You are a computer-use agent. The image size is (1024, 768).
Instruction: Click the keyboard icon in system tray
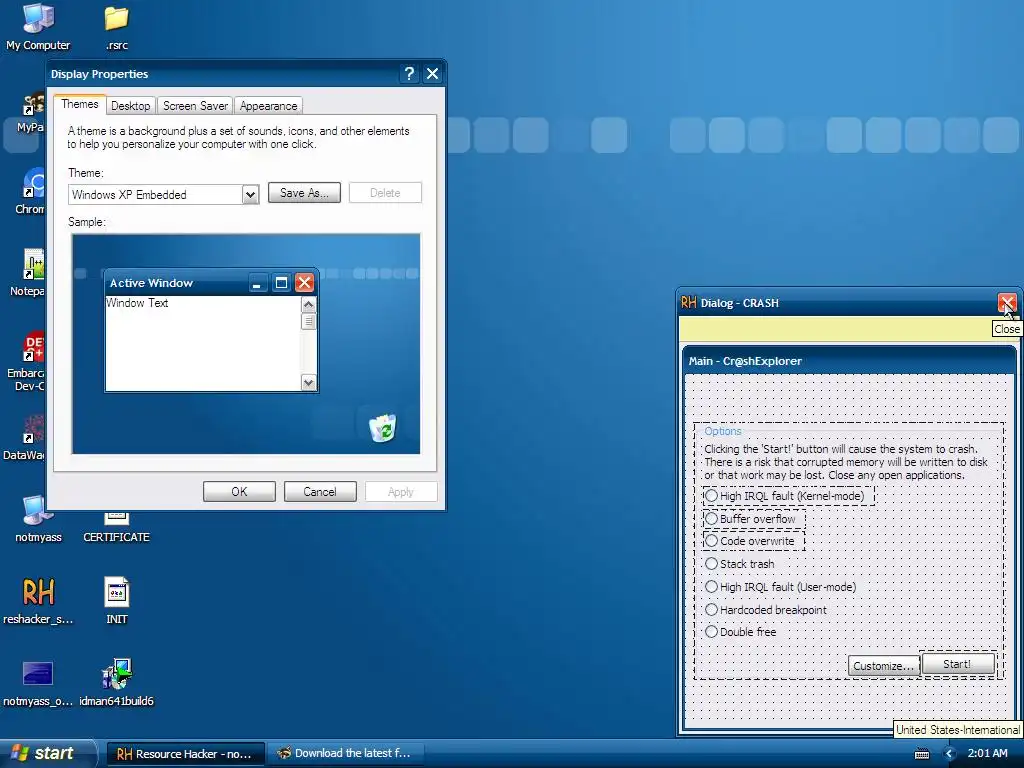coord(922,754)
